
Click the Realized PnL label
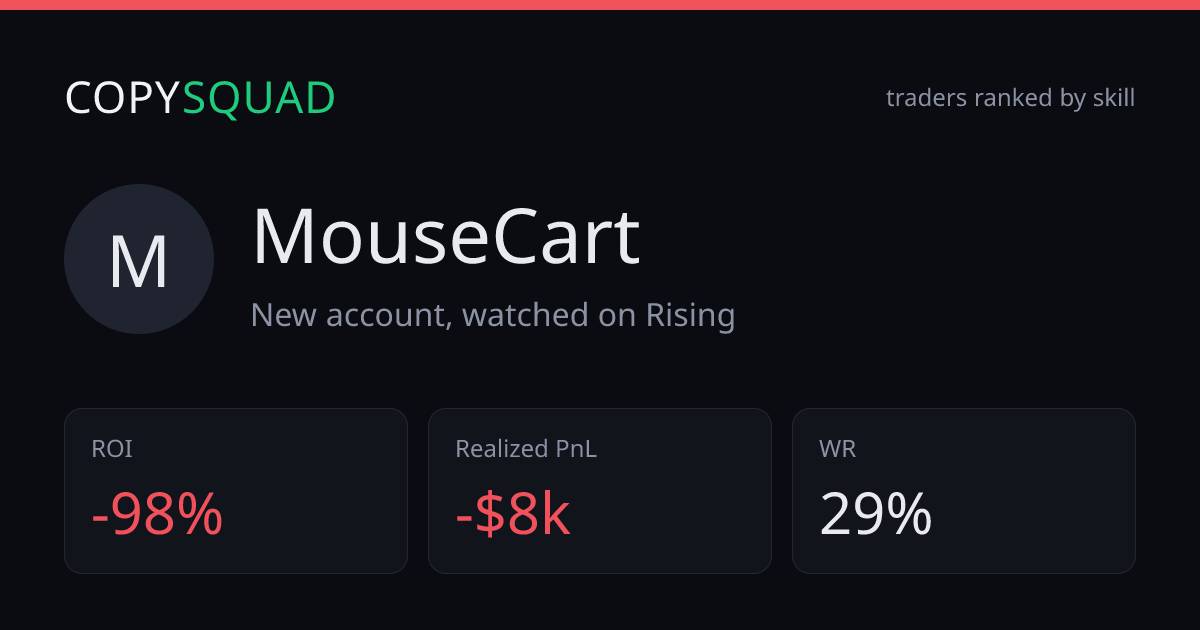tap(526, 449)
